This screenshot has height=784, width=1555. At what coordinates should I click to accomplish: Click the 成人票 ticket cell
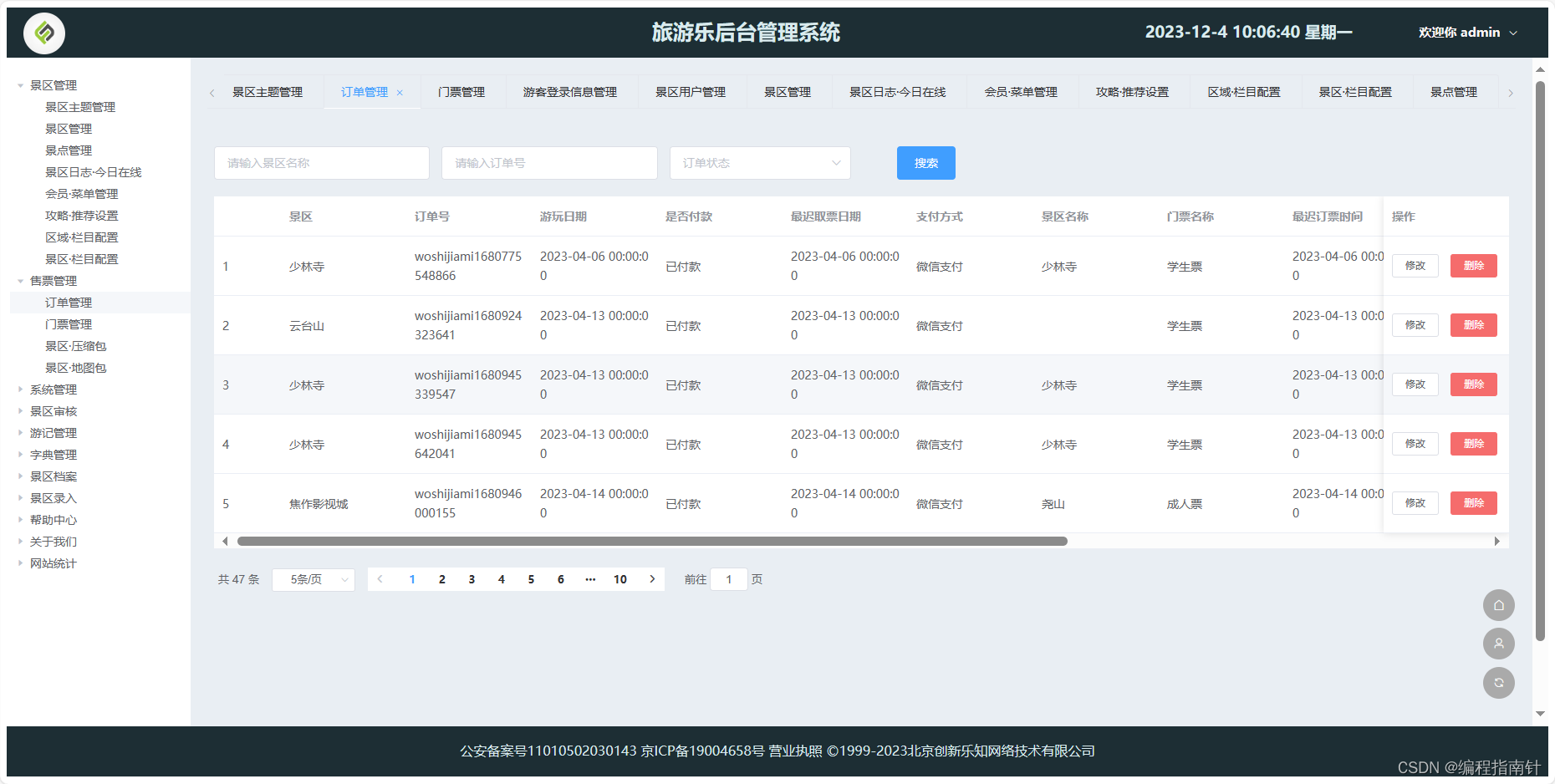[x=1185, y=504]
